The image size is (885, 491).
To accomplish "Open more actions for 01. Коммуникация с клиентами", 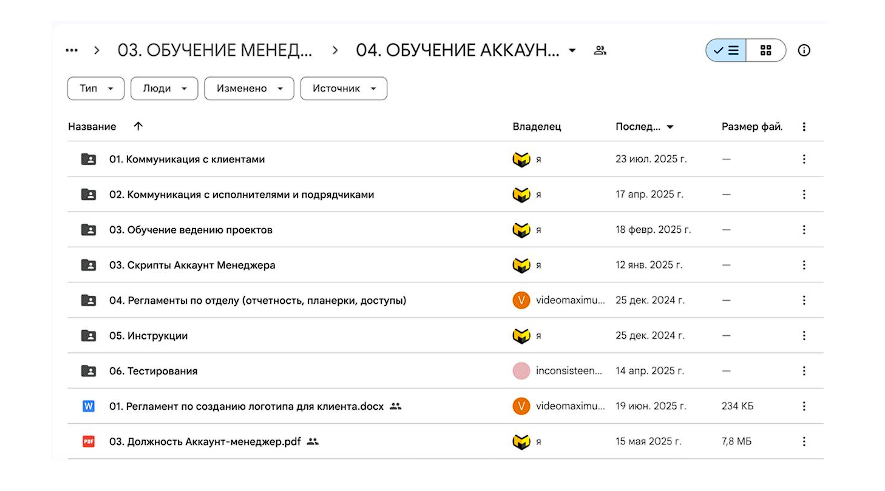I will pyautogui.click(x=804, y=159).
